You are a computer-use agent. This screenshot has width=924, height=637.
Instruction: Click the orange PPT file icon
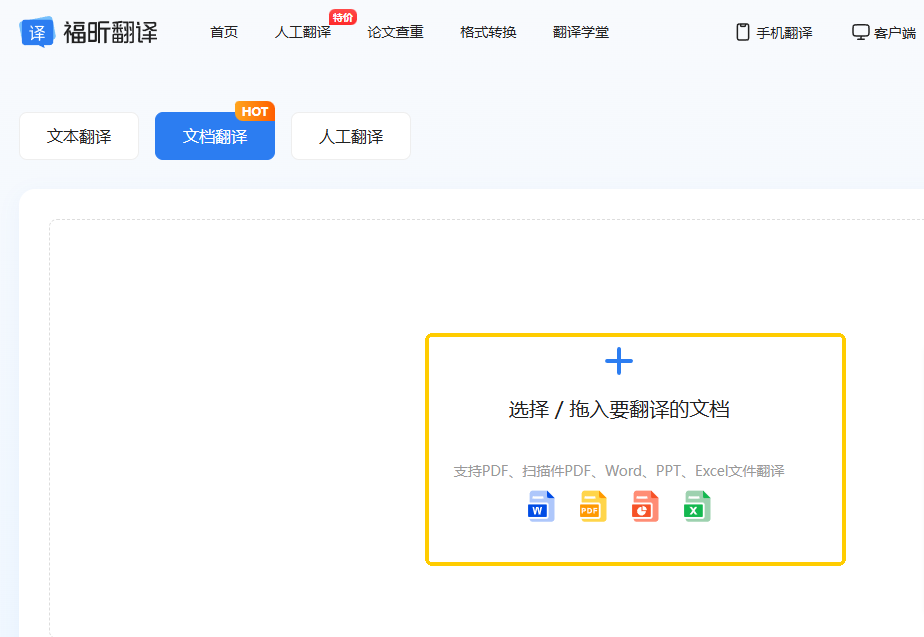point(645,507)
